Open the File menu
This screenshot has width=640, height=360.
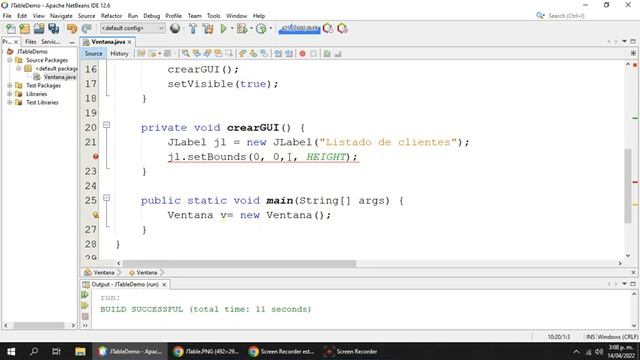[7, 16]
